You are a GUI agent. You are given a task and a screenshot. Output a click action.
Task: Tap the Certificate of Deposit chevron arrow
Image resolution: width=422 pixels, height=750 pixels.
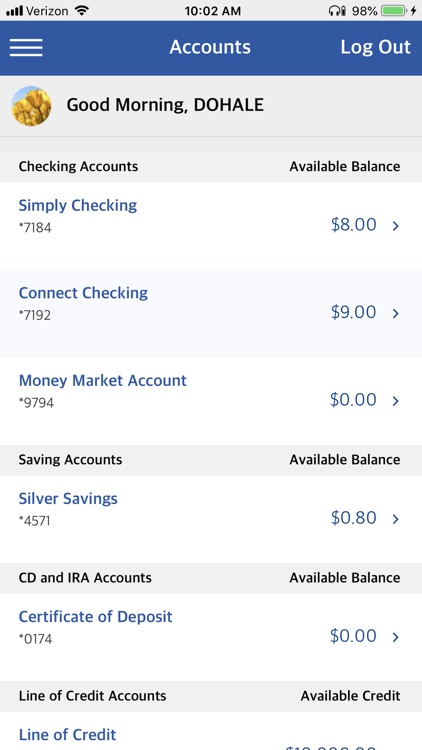(396, 637)
